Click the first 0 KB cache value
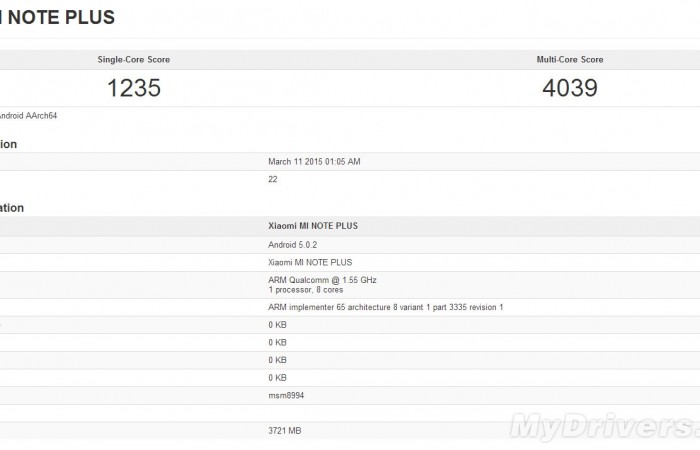The image size is (700, 450). point(278,325)
